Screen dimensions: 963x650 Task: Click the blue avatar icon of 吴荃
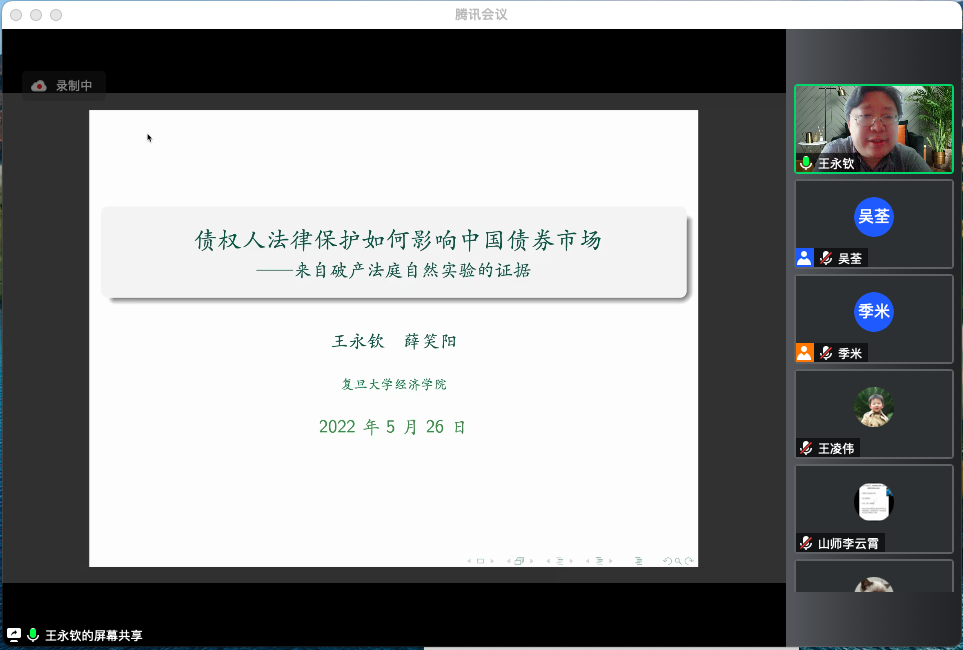tap(873, 217)
